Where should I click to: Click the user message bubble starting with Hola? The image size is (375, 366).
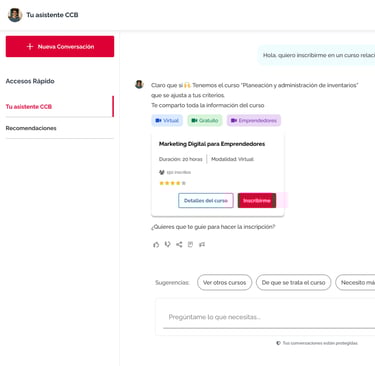pos(317,55)
